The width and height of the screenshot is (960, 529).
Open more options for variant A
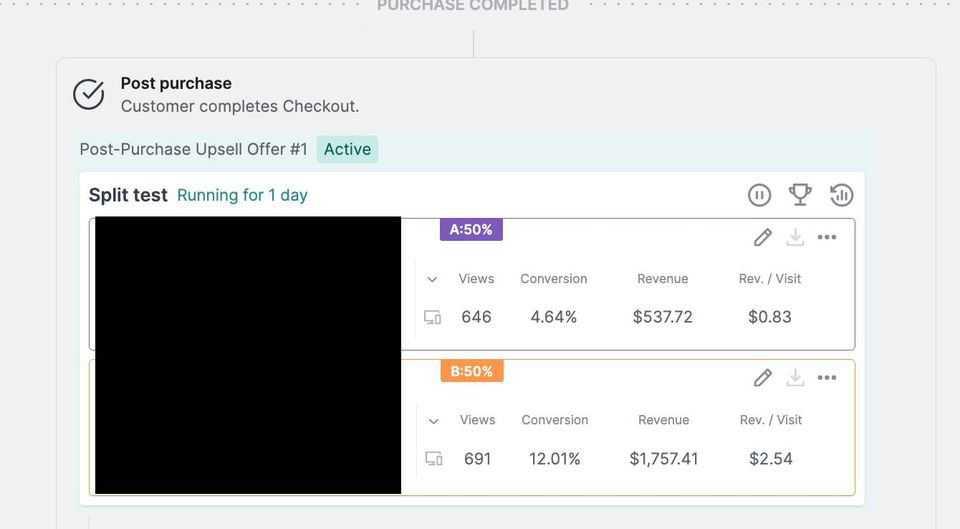coord(827,237)
